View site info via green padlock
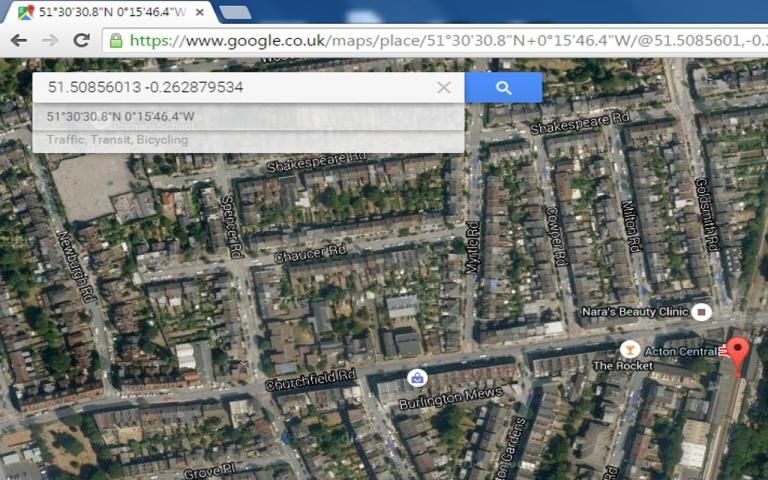Image resolution: width=768 pixels, height=480 pixels. point(116,41)
